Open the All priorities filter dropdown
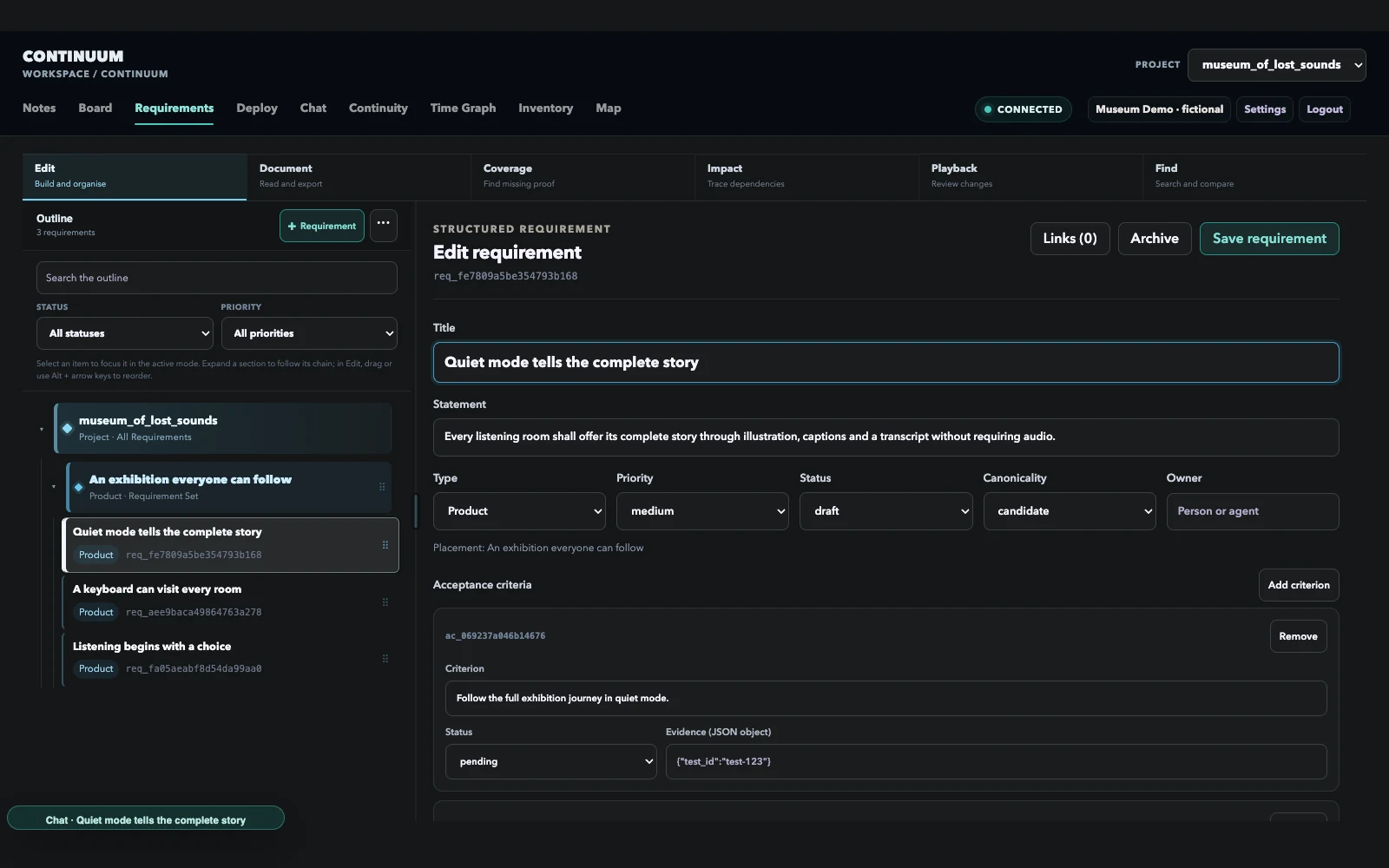The height and width of the screenshot is (868, 1389). pos(309,333)
